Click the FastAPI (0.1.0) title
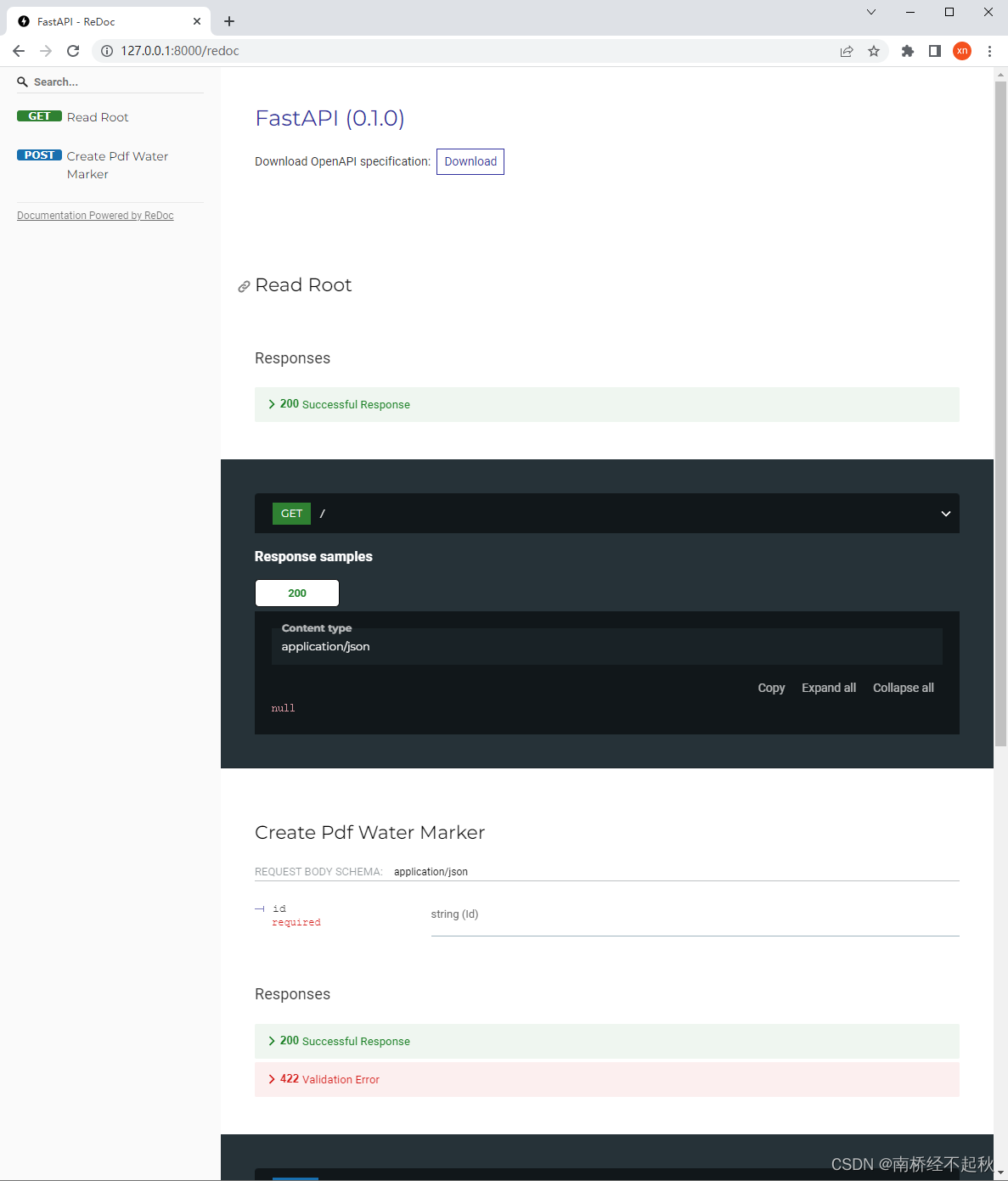Viewport: 1008px width, 1181px height. click(330, 118)
